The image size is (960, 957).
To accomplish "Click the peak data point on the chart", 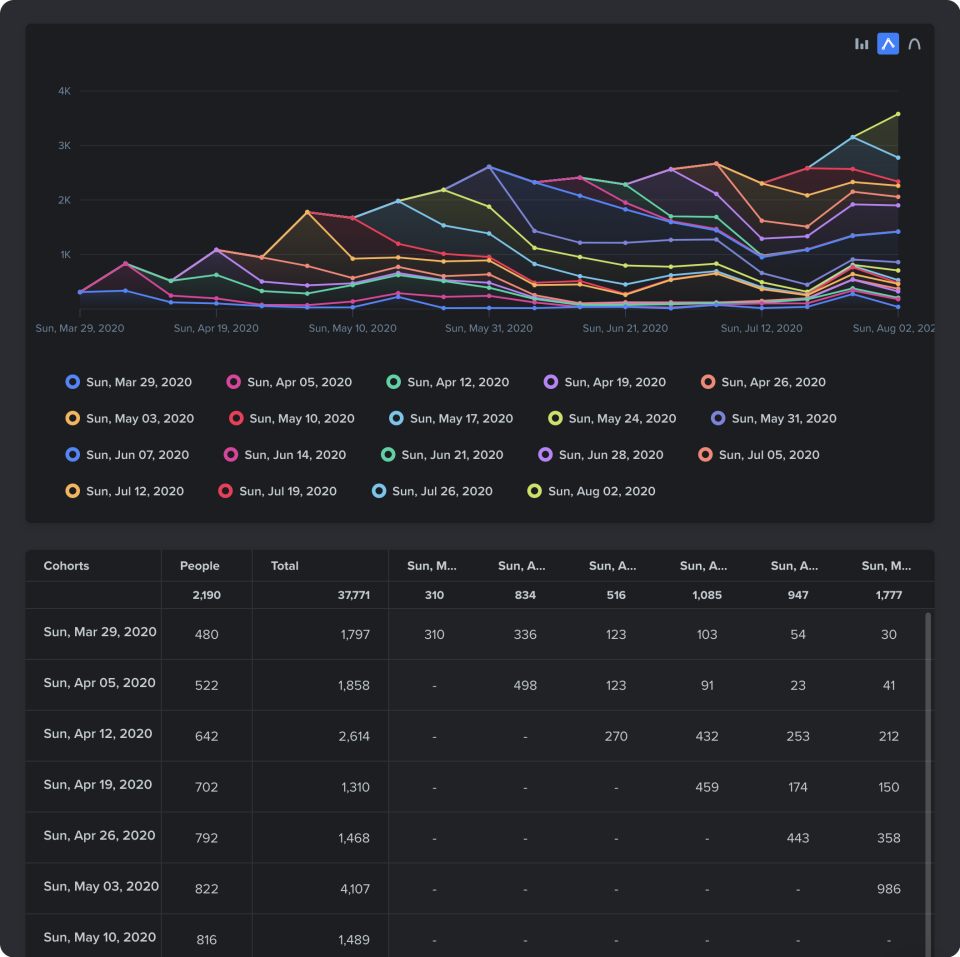I will [x=900, y=114].
